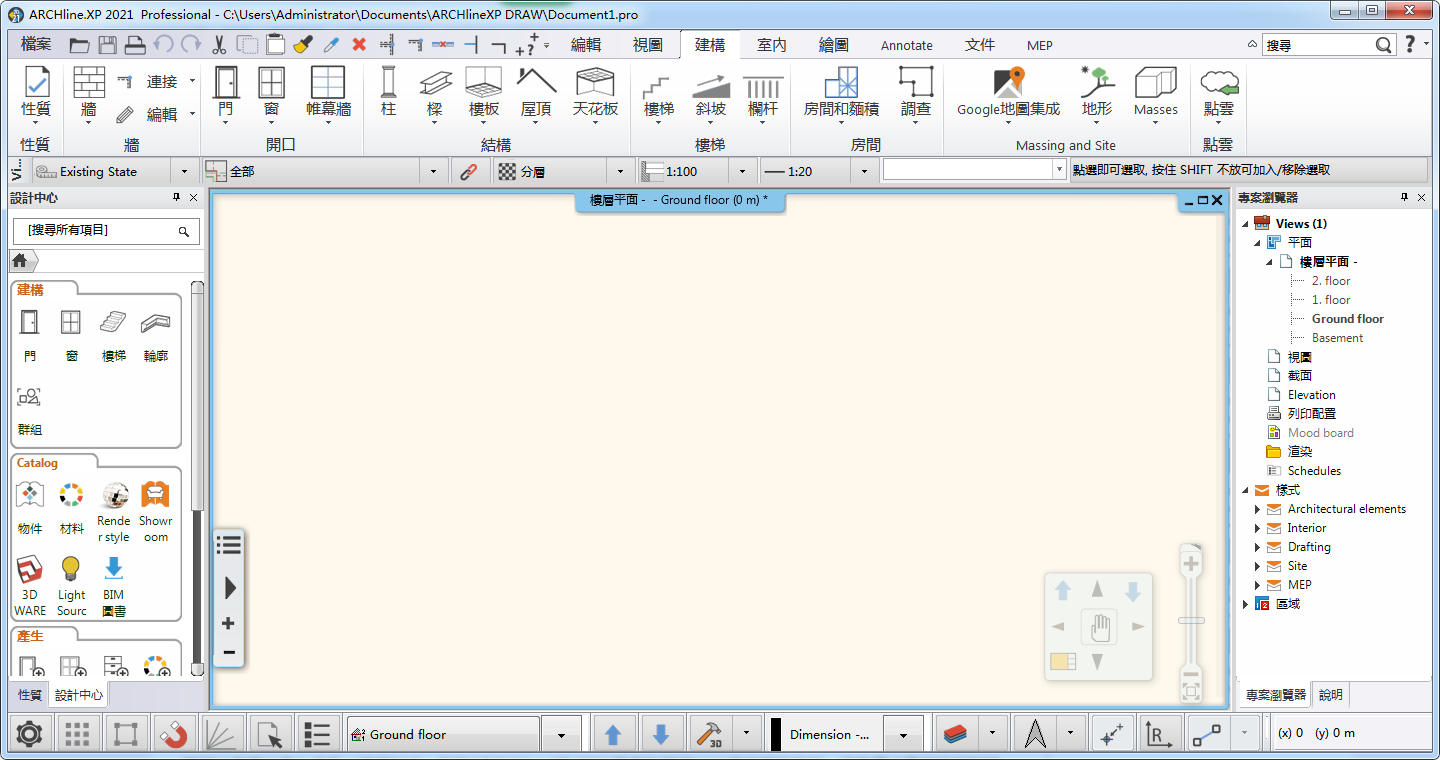
Task: Toggle the angle lines tracking button
Action: [222, 734]
